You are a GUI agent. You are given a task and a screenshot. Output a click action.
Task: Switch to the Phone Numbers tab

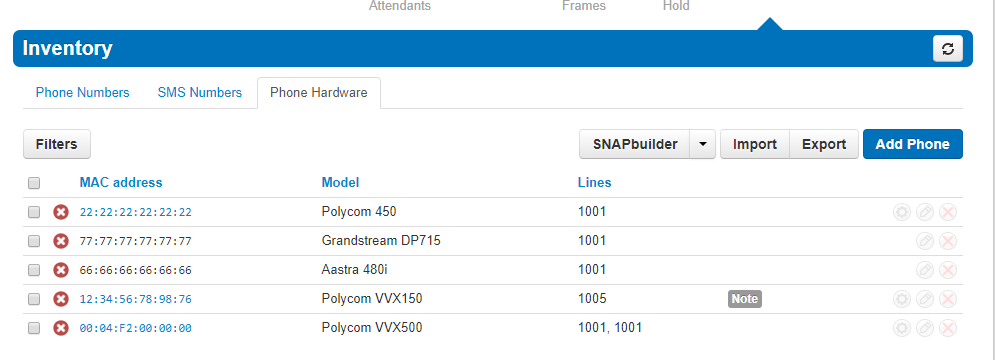click(x=82, y=93)
